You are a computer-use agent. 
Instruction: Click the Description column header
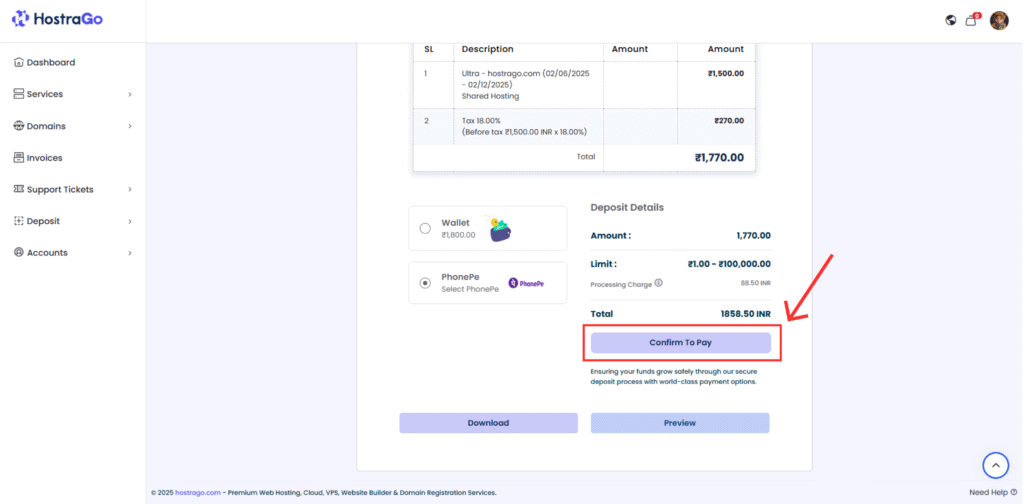coord(488,49)
